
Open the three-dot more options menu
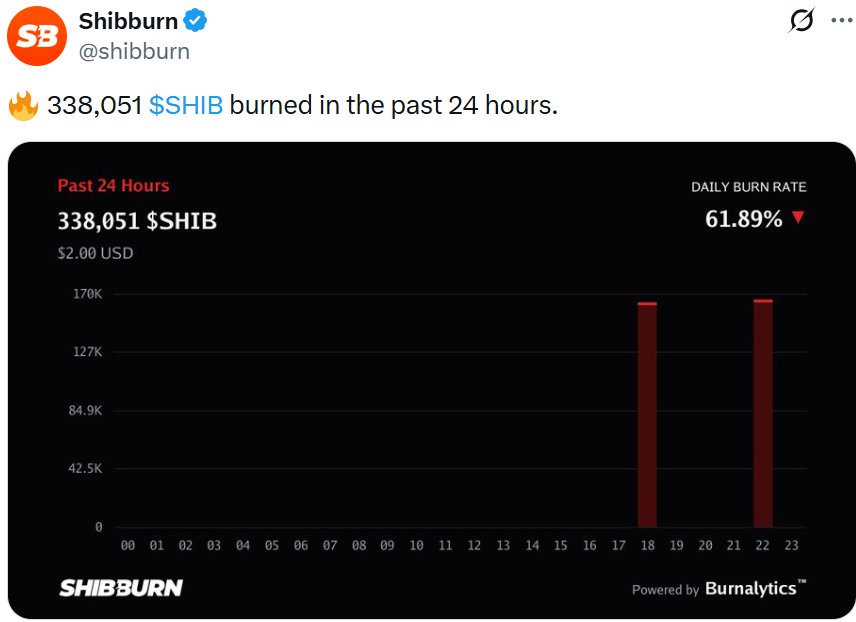[841, 21]
